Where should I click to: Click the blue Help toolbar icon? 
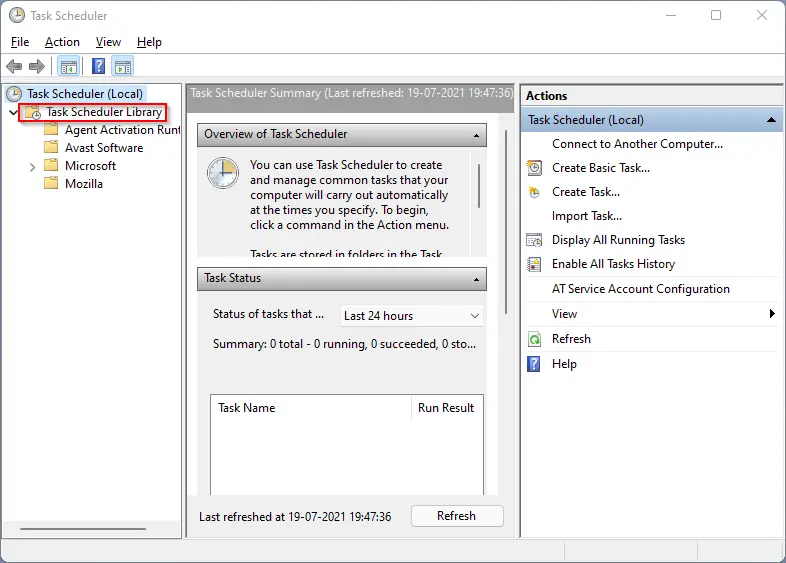click(x=98, y=66)
